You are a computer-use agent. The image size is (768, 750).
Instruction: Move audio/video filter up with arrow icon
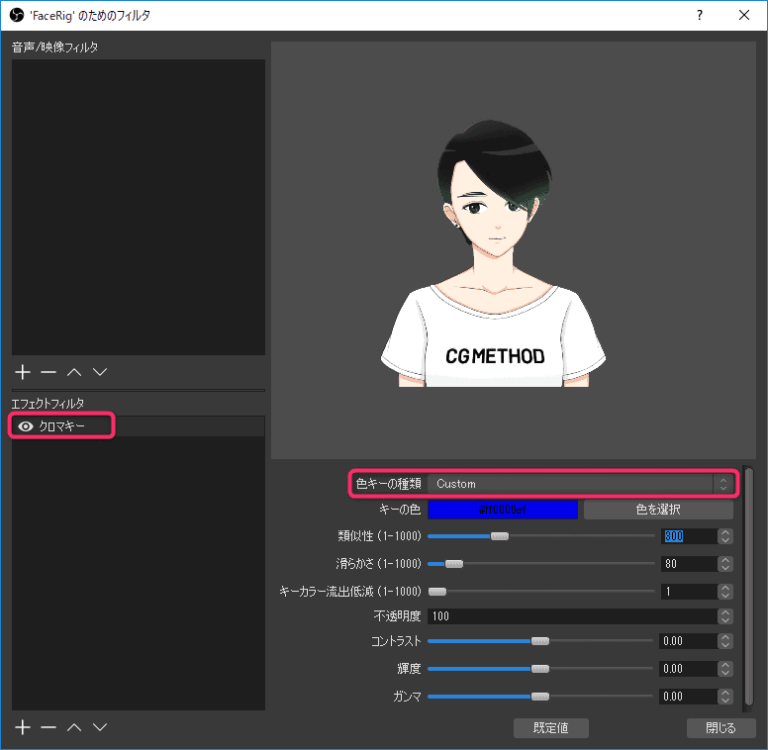(x=74, y=372)
